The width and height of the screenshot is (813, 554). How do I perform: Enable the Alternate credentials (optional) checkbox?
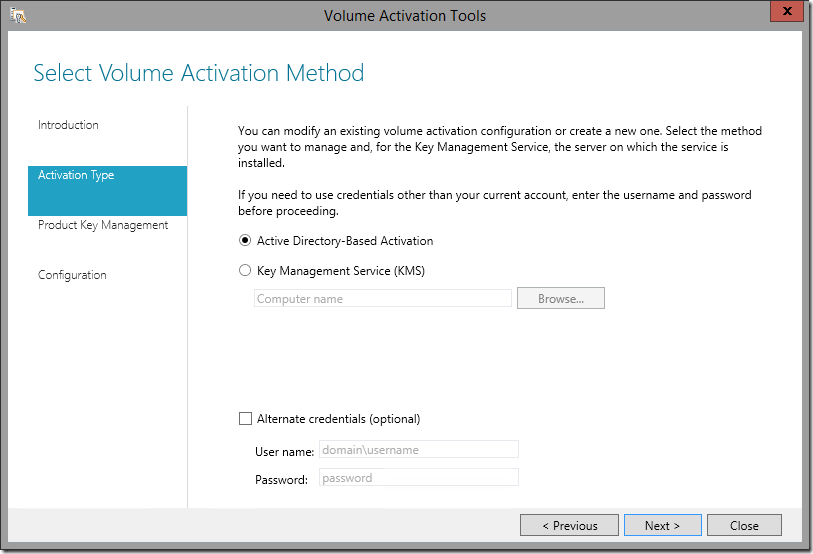[x=245, y=419]
